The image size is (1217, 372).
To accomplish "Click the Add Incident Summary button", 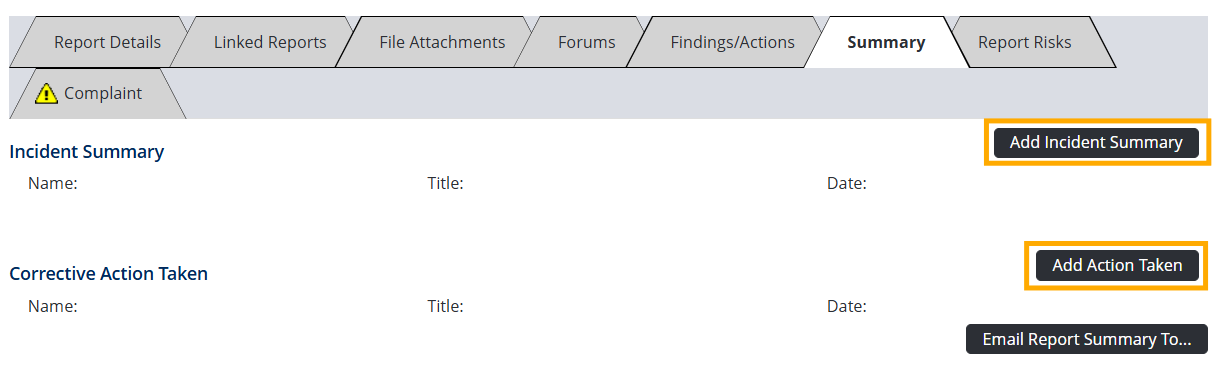I will tap(1096, 142).
